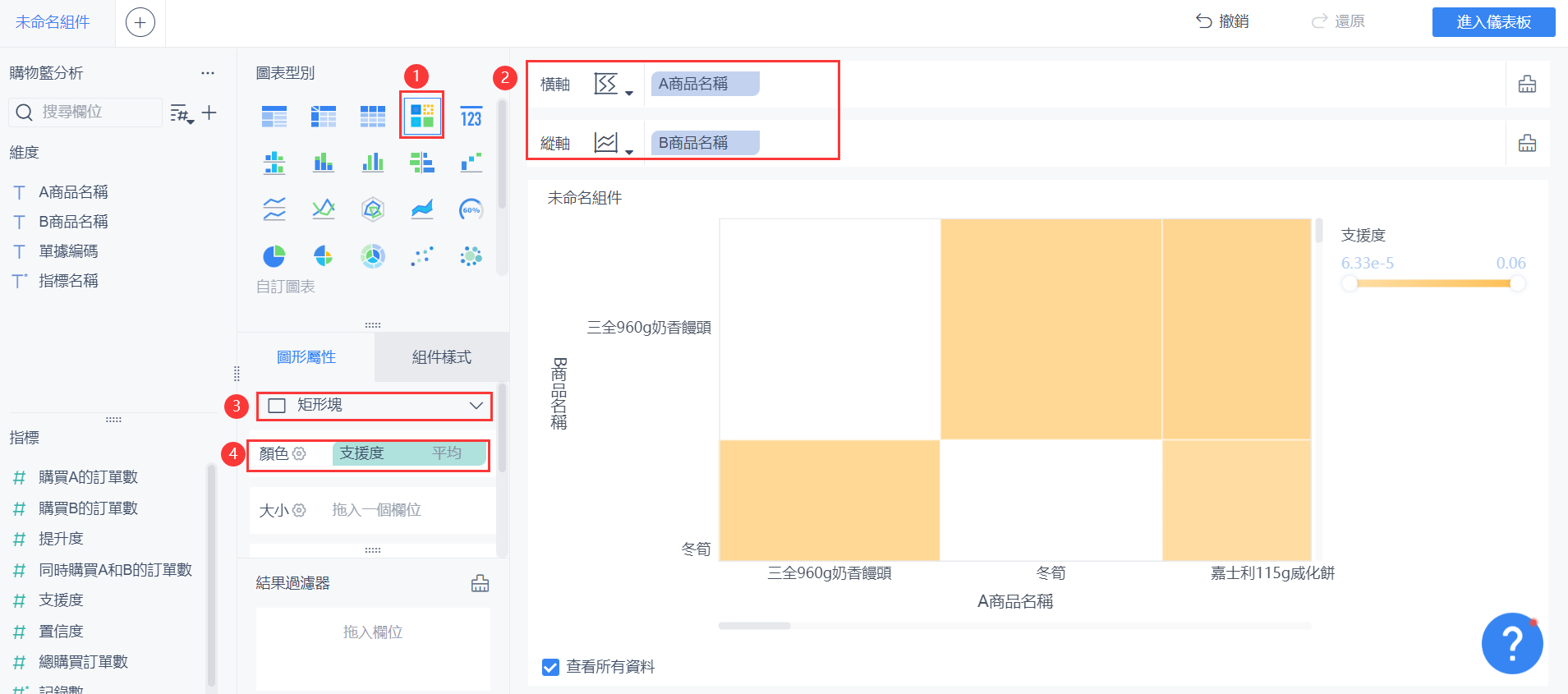Select the 支援度 indicator field

(61, 600)
